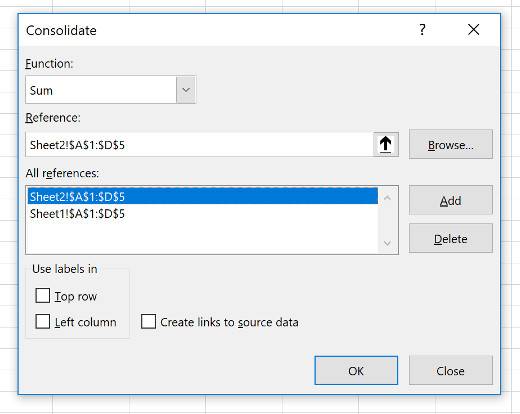Click the Consolidate title bar text
The width and height of the screenshot is (520, 414).
click(x=61, y=30)
